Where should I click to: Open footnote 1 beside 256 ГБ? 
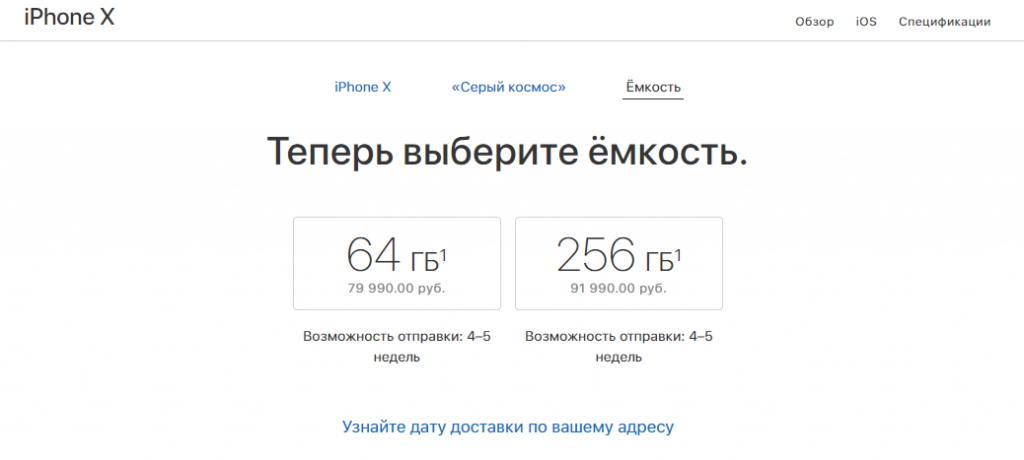tap(678, 255)
